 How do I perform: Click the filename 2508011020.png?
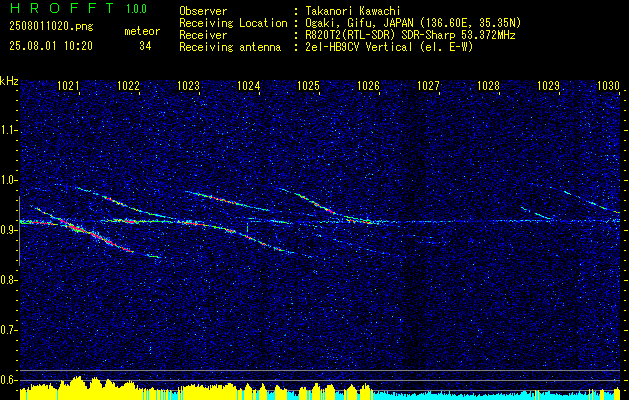(x=51, y=27)
